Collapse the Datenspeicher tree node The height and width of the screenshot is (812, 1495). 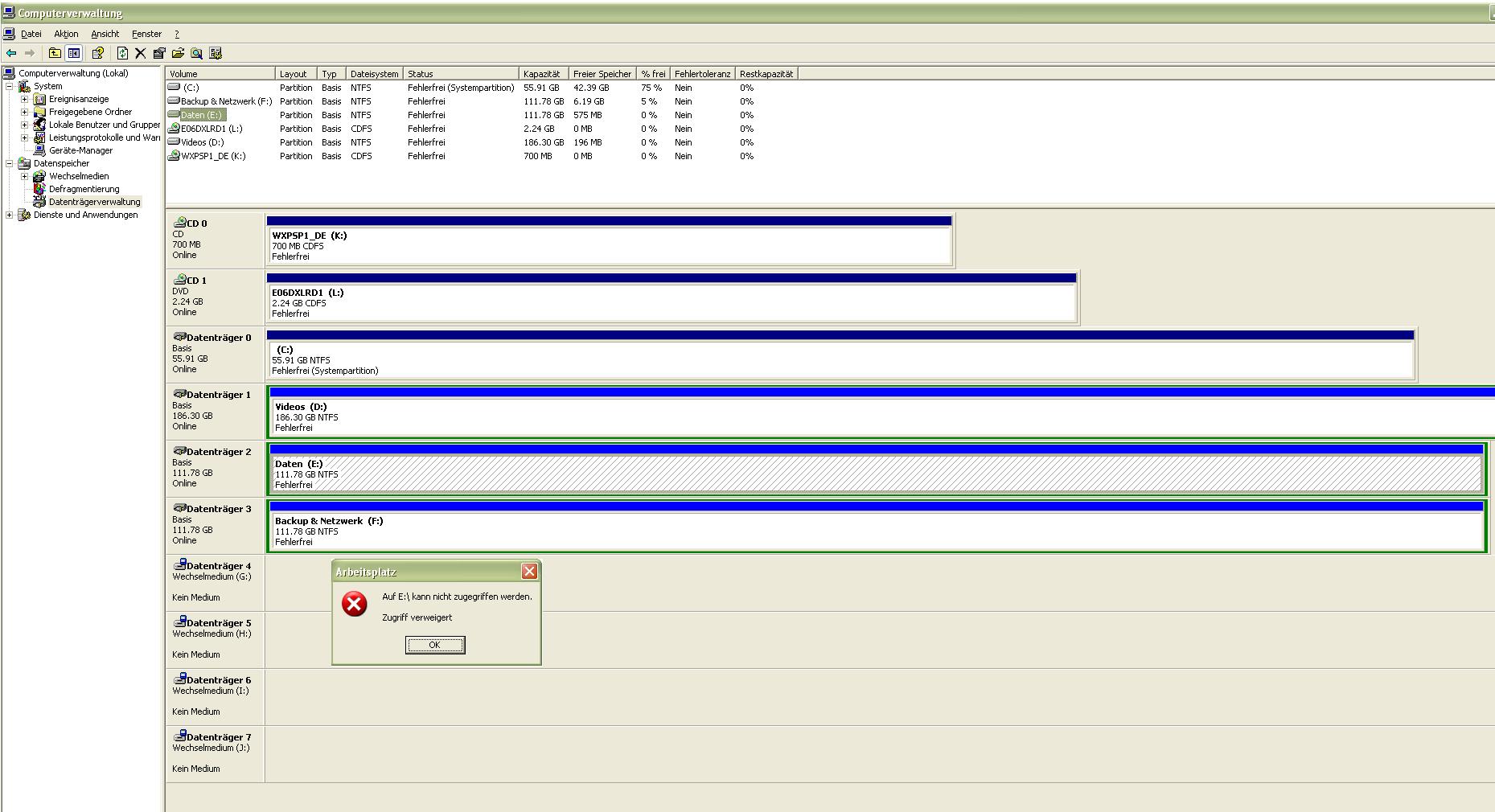[x=10, y=163]
